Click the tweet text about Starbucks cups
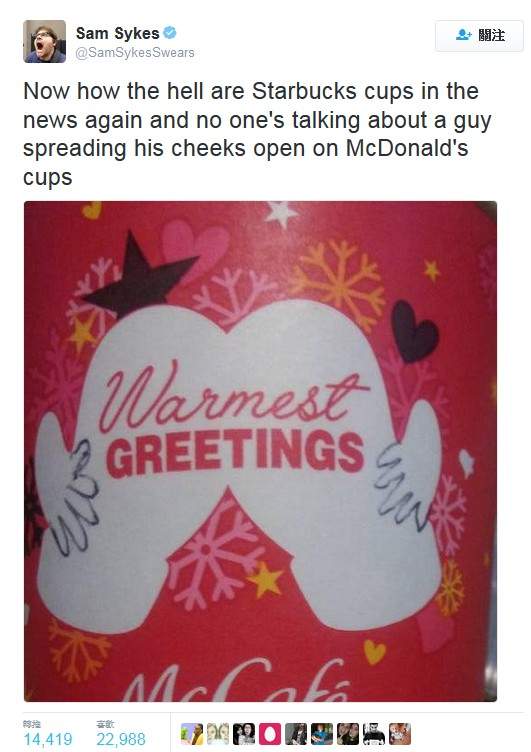The height and width of the screenshot is (752, 531). (257, 134)
